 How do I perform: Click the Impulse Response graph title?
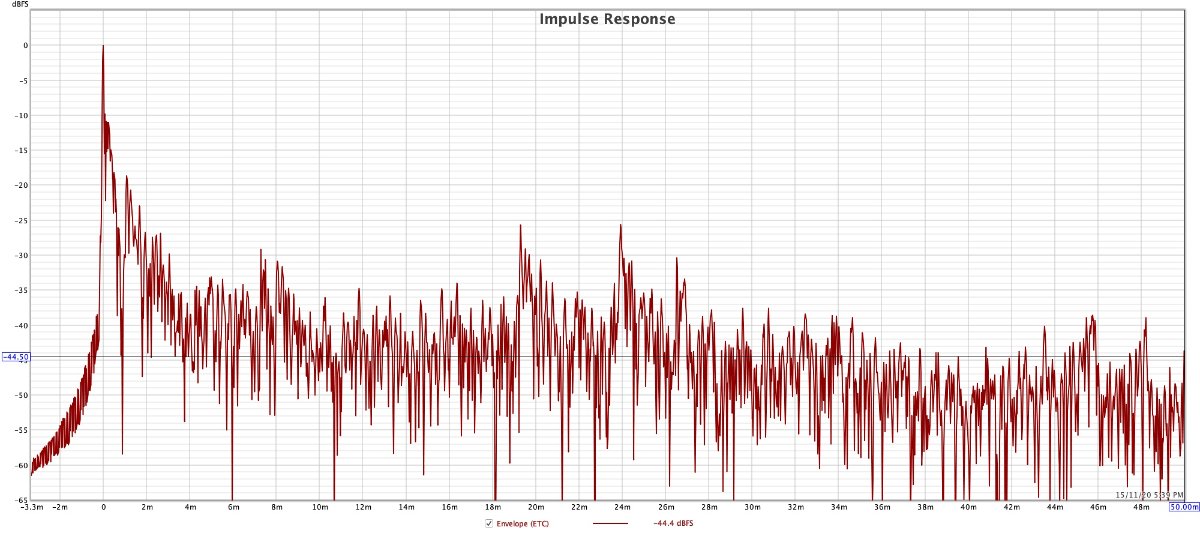(607, 19)
